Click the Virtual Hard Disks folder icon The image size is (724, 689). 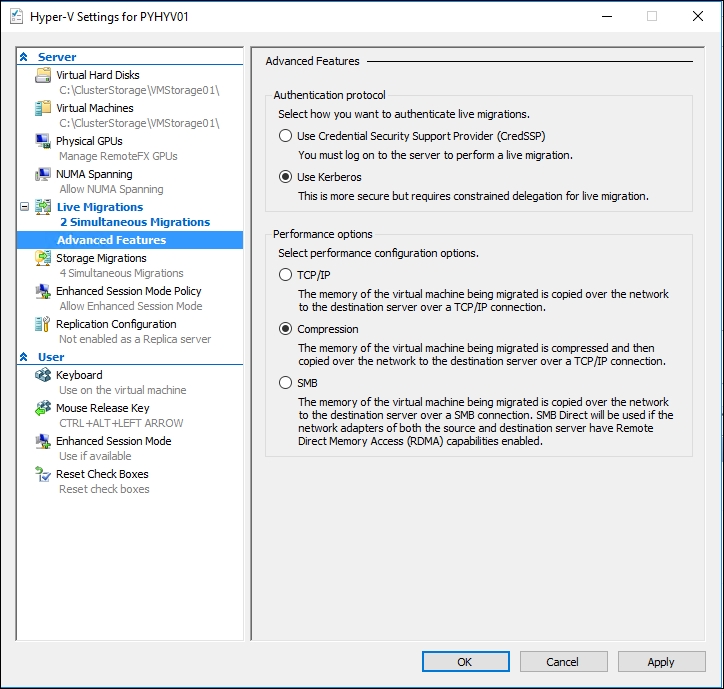tap(43, 75)
